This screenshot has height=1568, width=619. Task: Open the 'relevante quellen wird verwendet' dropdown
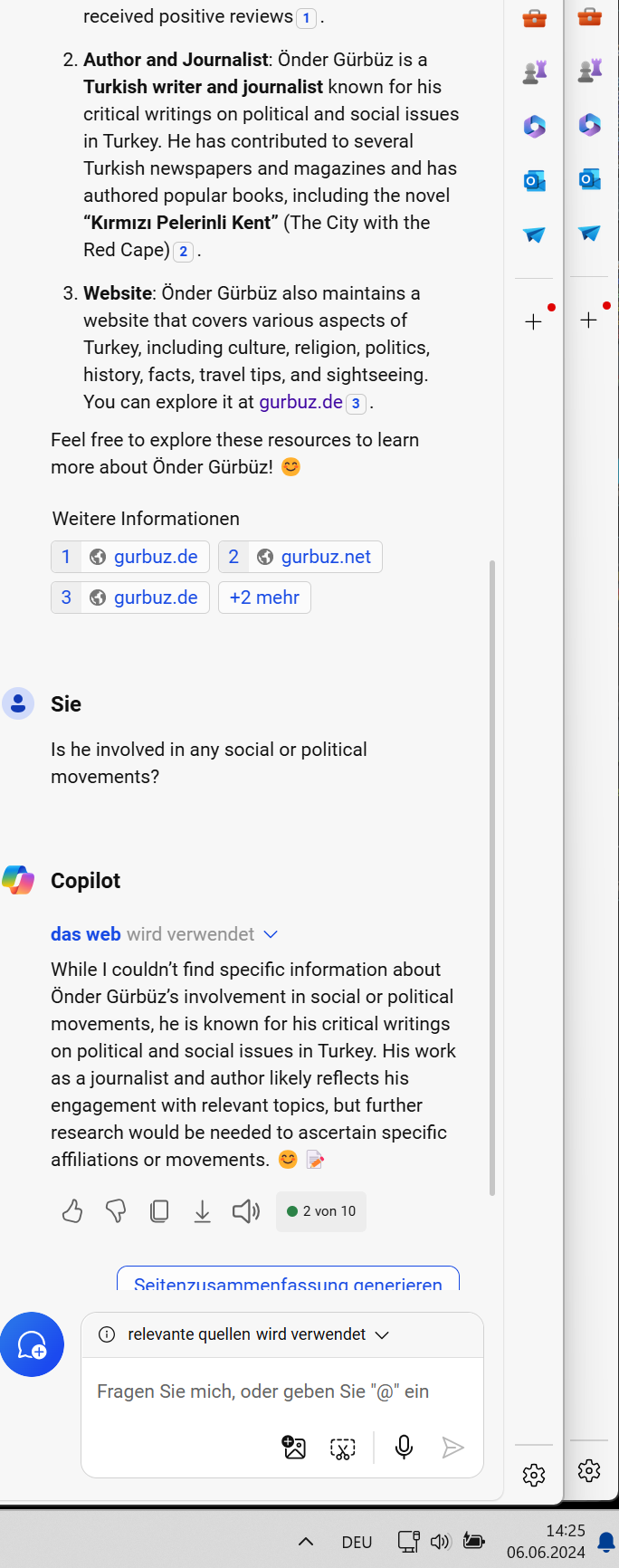[382, 1334]
